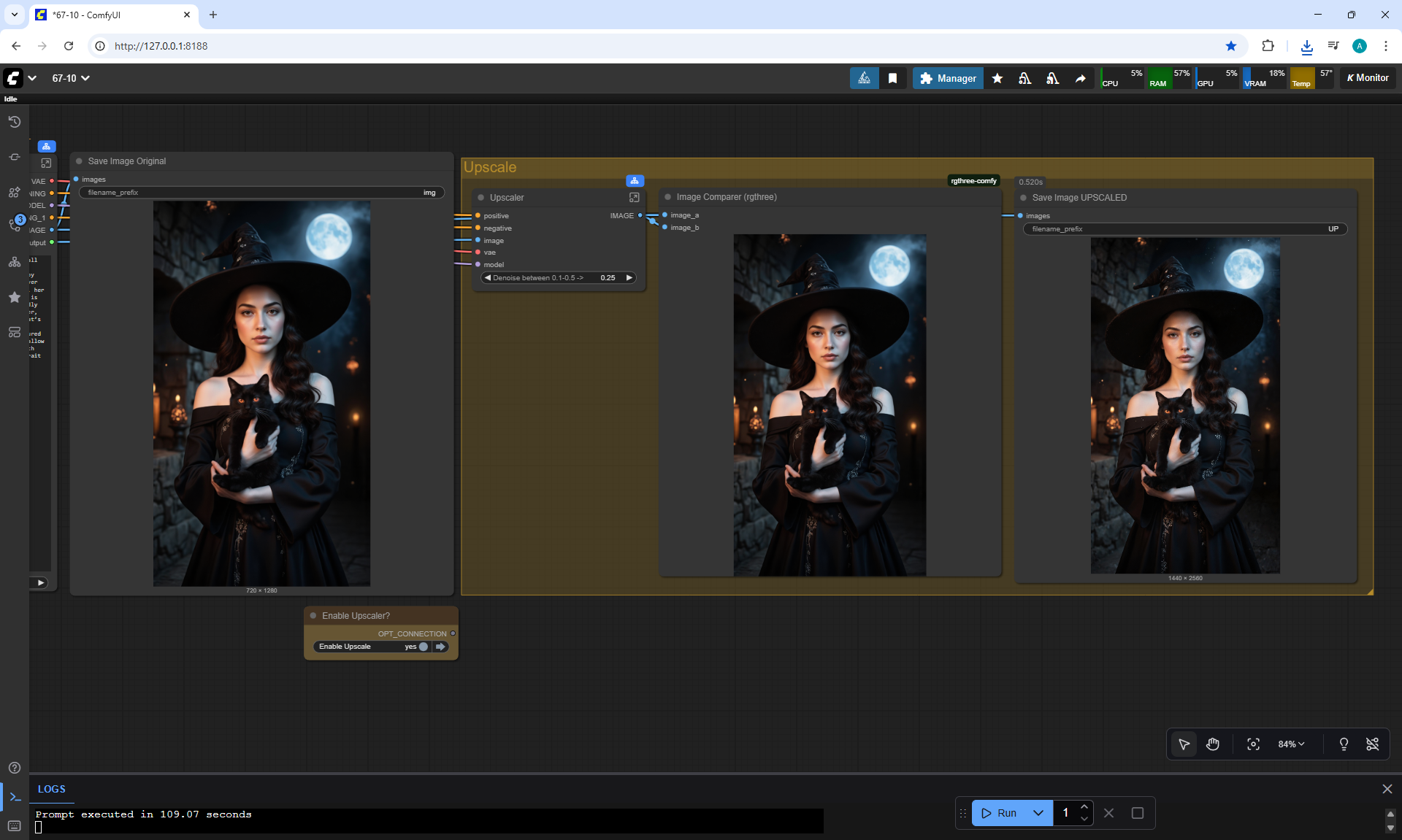Expand the Run button dropdown arrow
The image size is (1402, 840).
click(x=1038, y=813)
